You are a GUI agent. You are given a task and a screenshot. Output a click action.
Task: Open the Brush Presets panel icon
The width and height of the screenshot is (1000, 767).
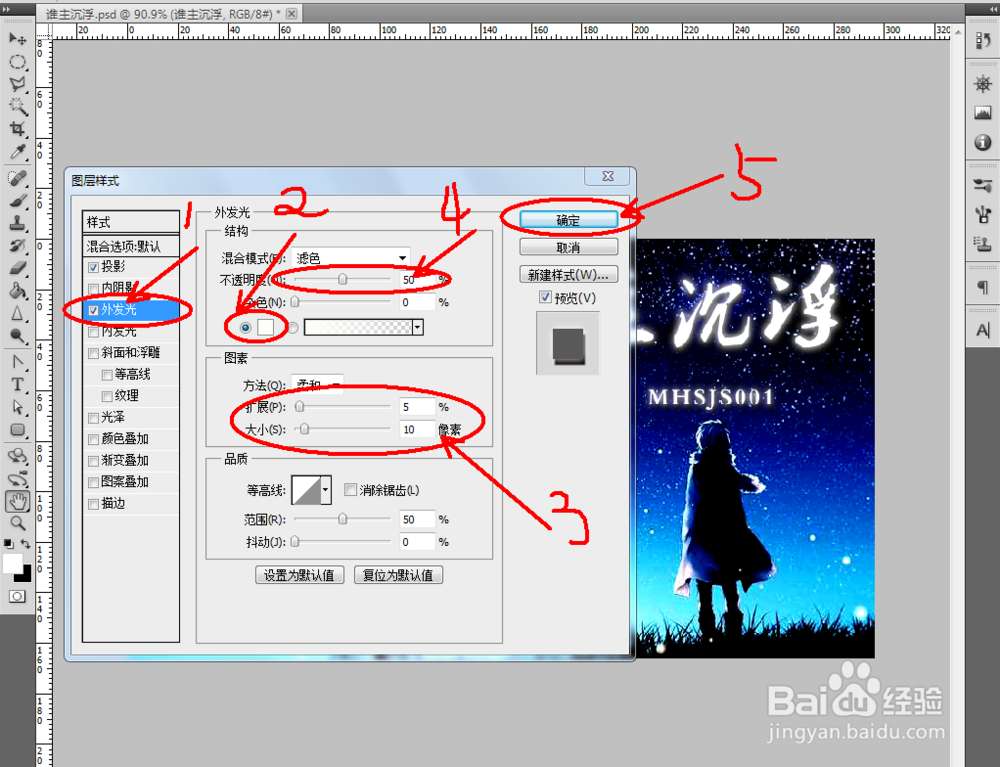point(982,185)
